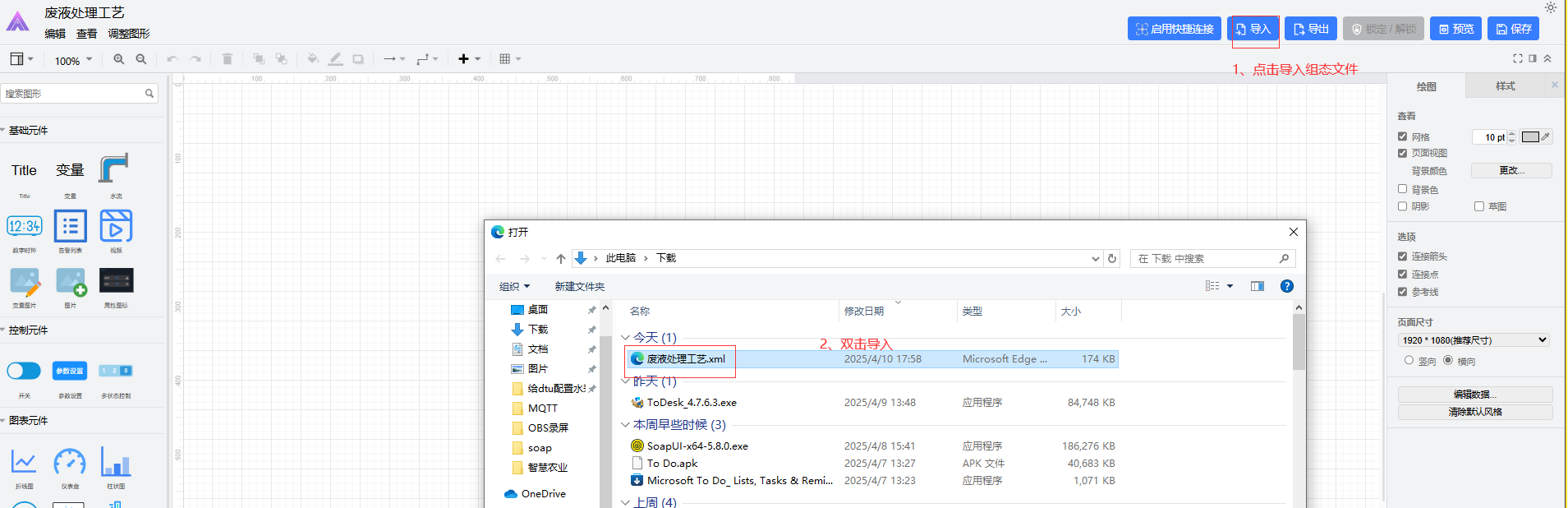The image size is (1568, 508).
Task: Open the waypoint connector style dropdown
Action: (427, 59)
